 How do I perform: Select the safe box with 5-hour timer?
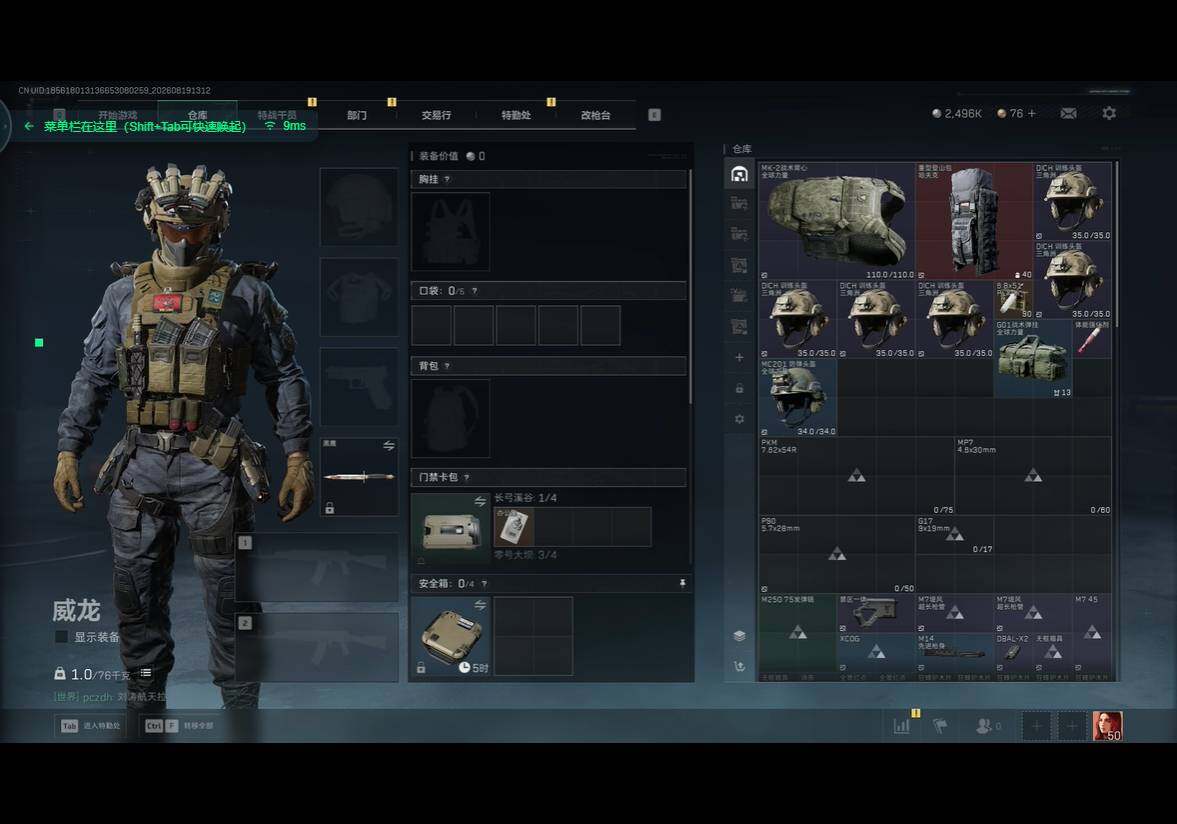pos(450,636)
